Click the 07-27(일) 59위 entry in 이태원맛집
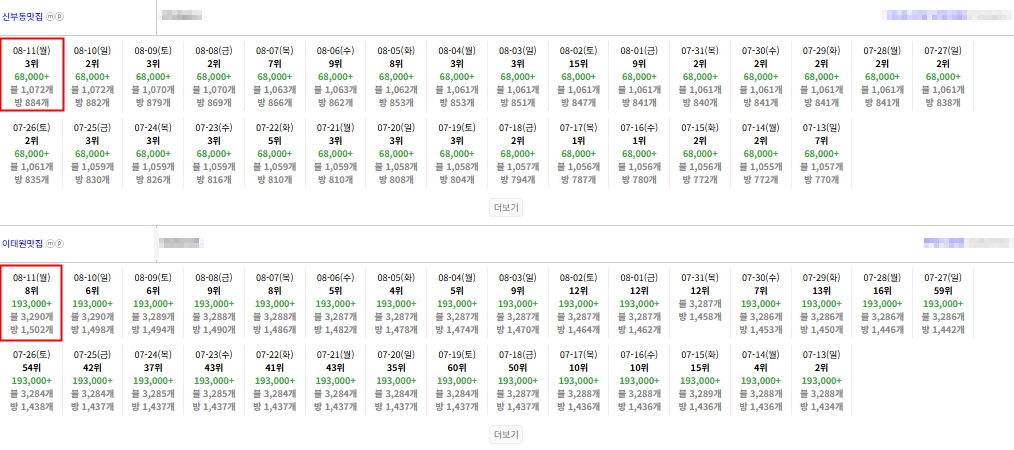 (943, 303)
